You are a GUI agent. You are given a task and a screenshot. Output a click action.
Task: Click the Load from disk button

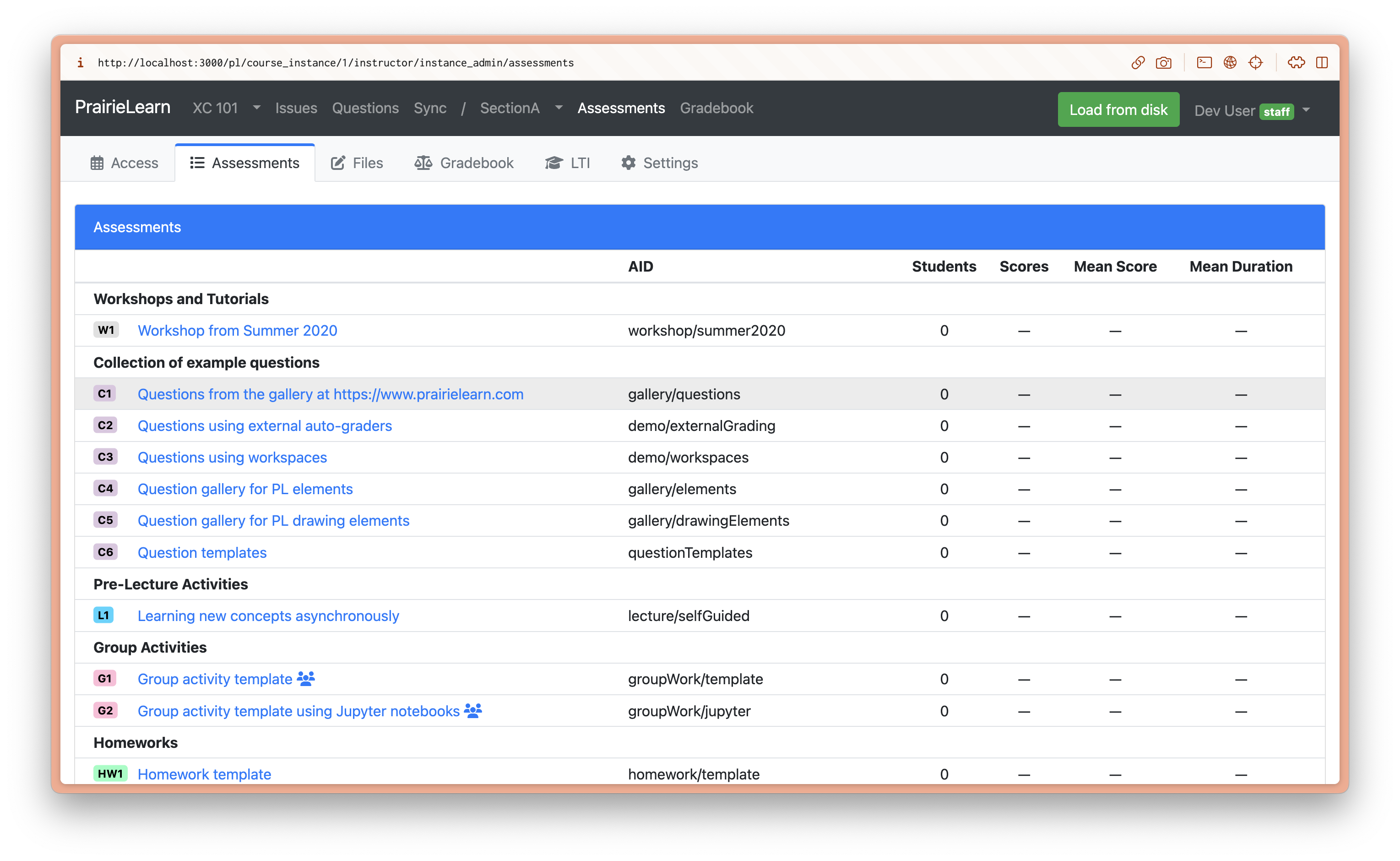[x=1118, y=109]
